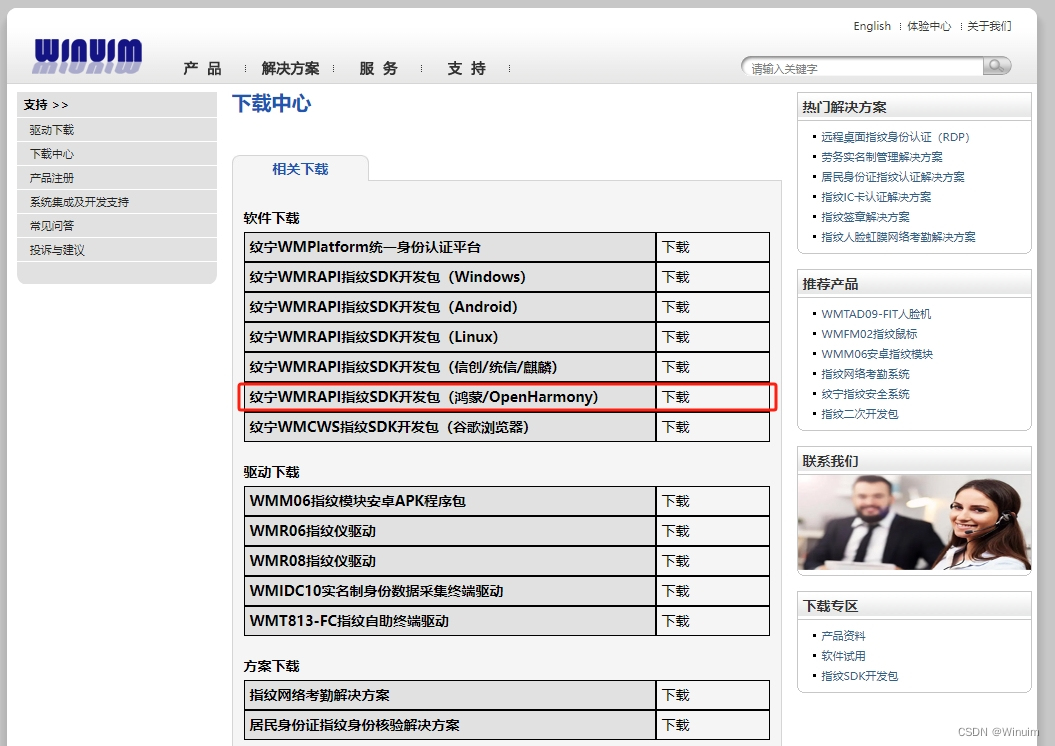Open 居民身份证指纹认证解决方案

pos(893,177)
